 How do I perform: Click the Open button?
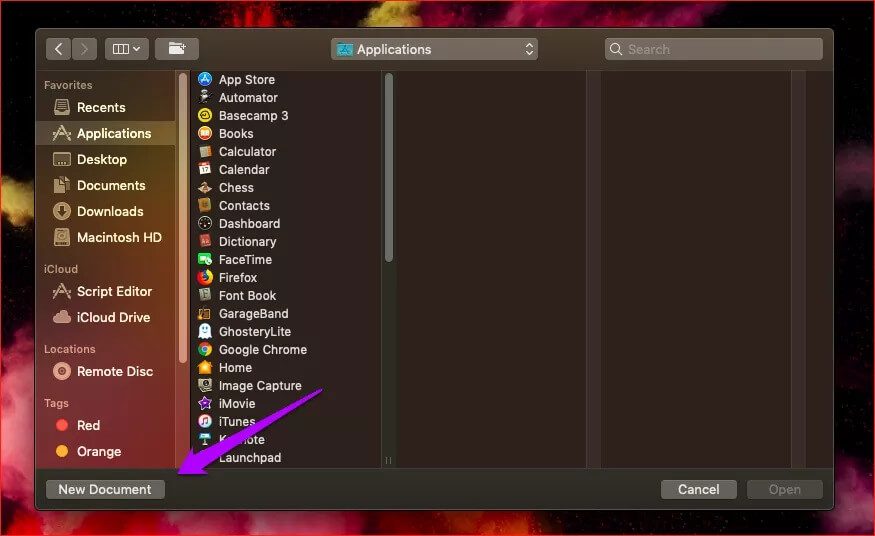click(x=785, y=489)
